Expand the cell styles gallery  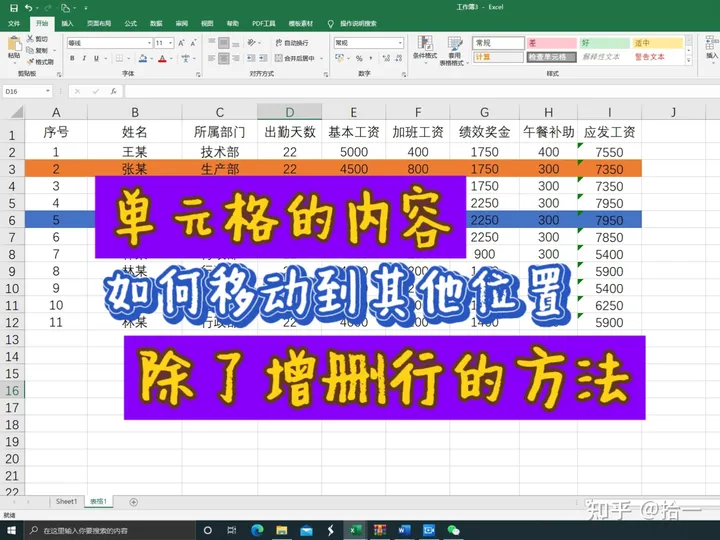[x=688, y=60]
